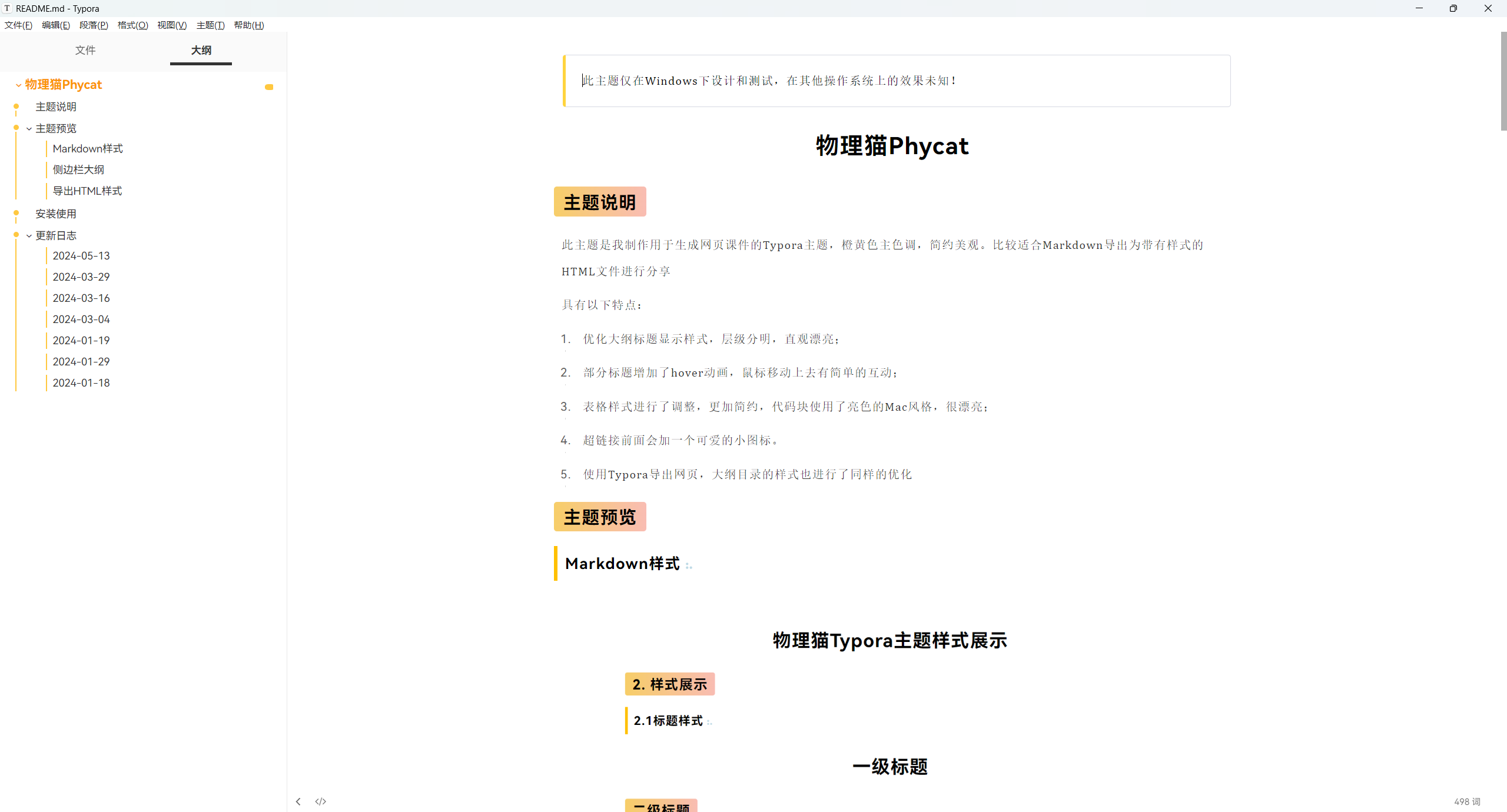This screenshot has height=812, width=1507.
Task: Select the 2024-01-19 changelog entry
Action: (81, 341)
